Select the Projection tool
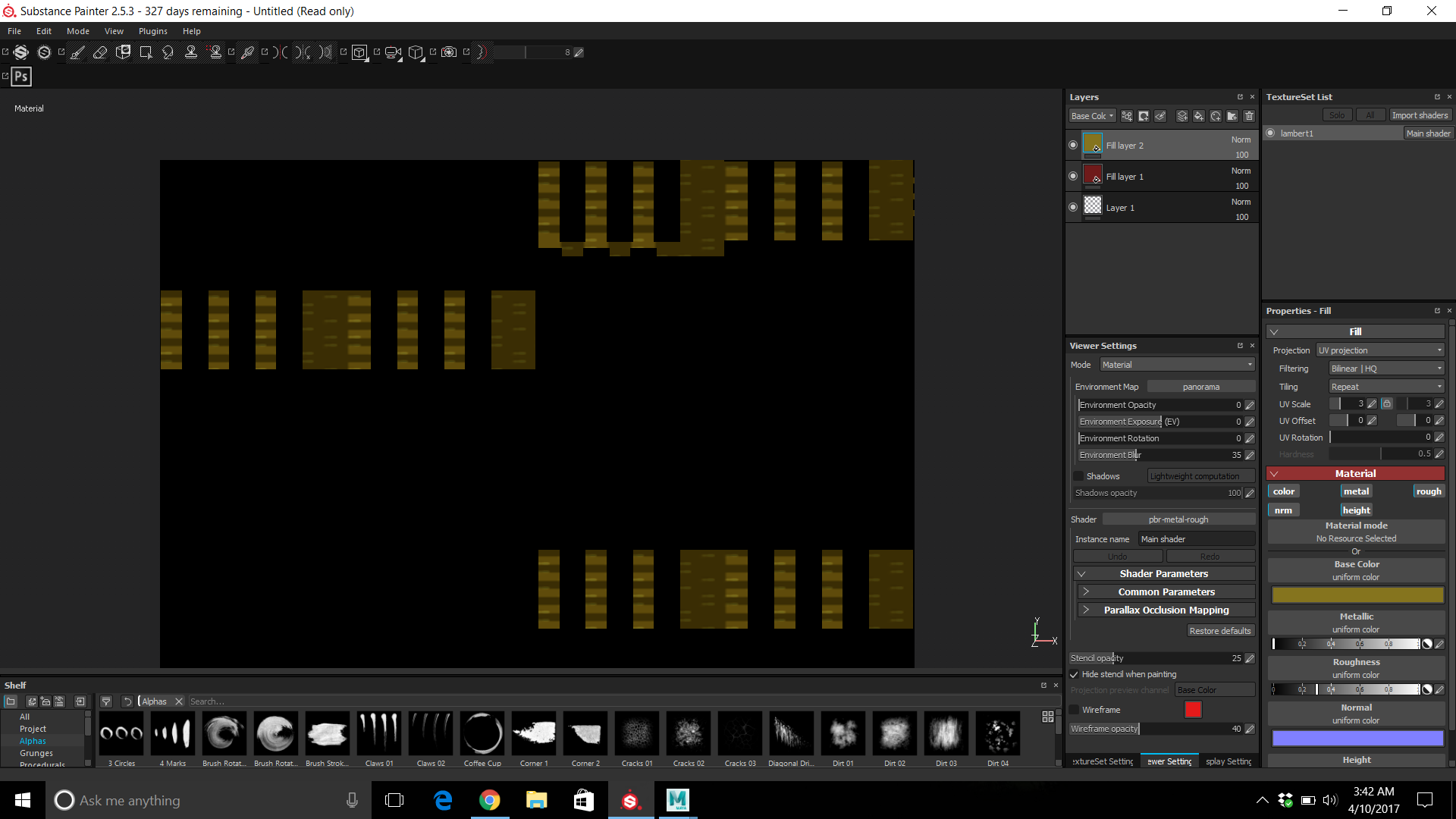Image resolution: width=1456 pixels, height=819 pixels. (123, 52)
